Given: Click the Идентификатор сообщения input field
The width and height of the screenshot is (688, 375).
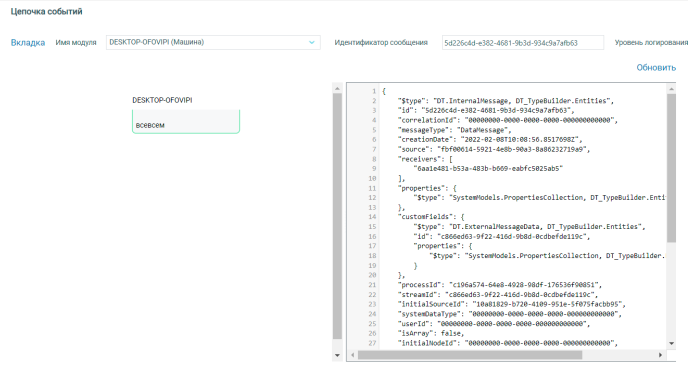Looking at the screenshot, I should point(523,43).
